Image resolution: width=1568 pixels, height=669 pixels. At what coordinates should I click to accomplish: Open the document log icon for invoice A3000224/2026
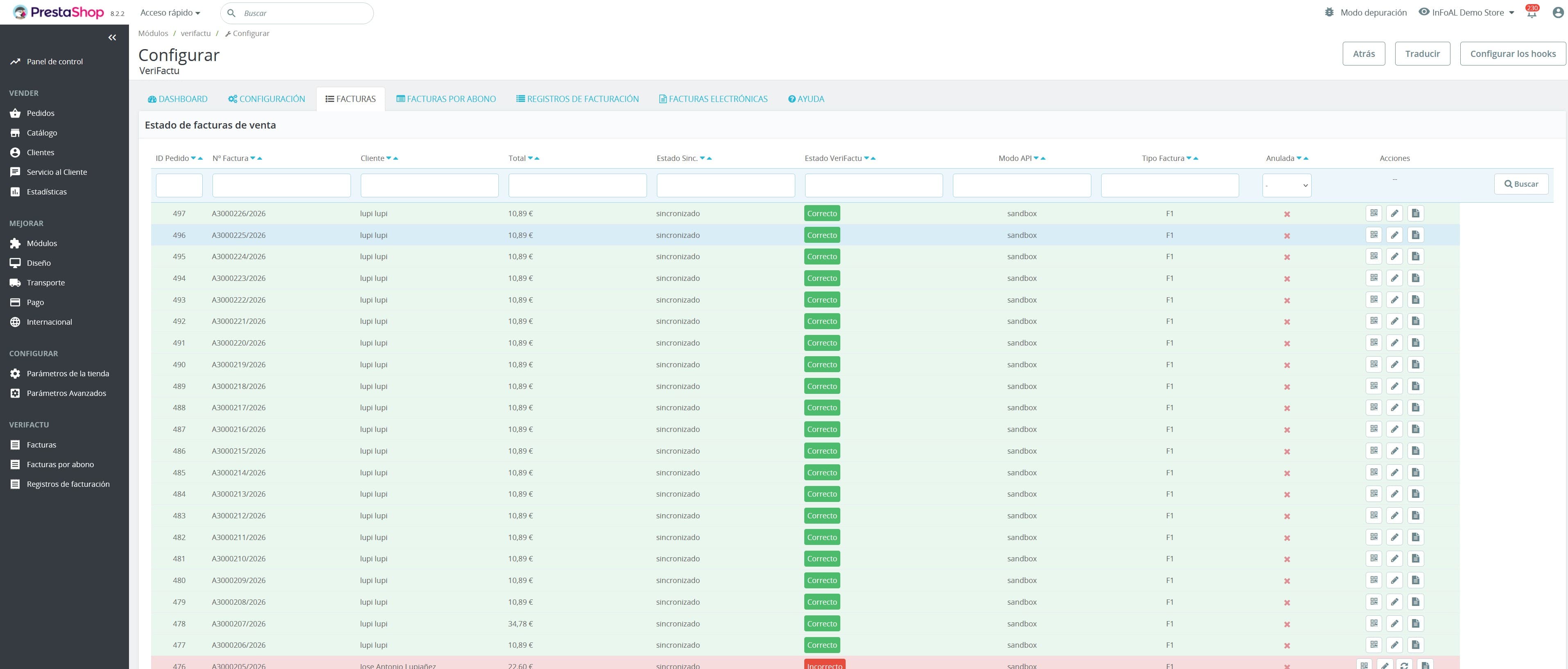pos(1416,256)
